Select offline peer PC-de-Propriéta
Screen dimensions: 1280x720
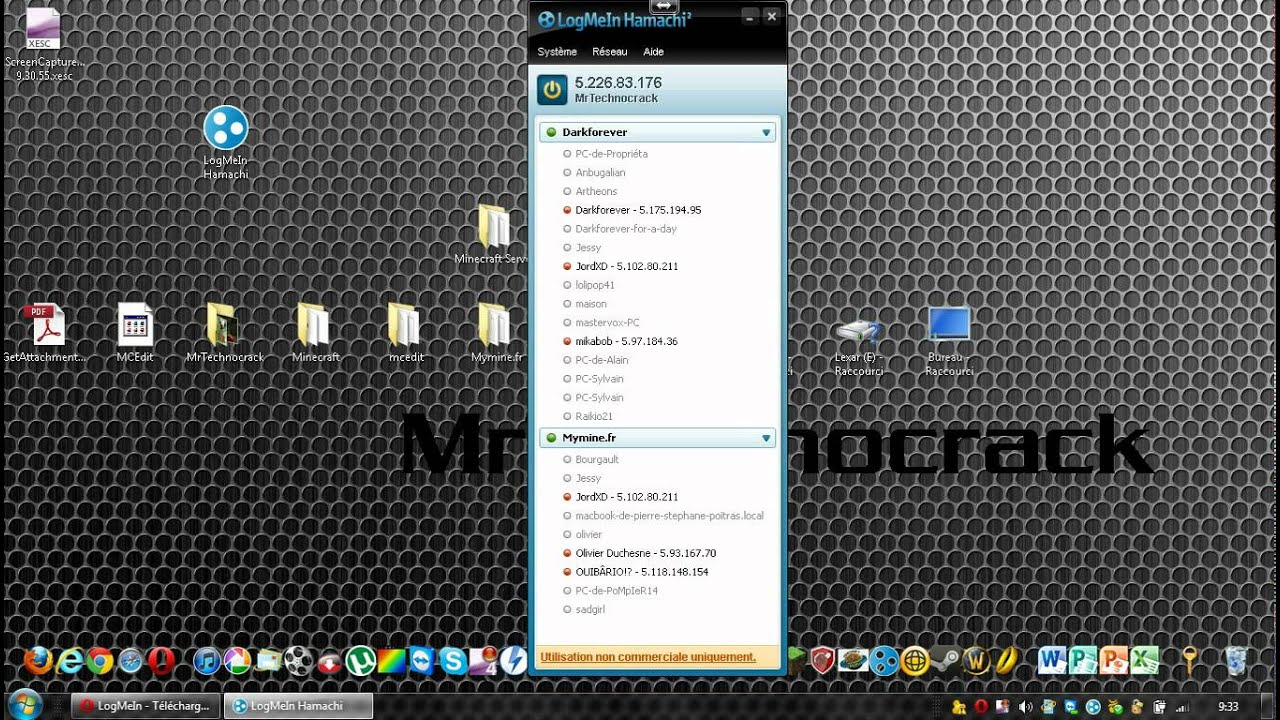pos(611,154)
